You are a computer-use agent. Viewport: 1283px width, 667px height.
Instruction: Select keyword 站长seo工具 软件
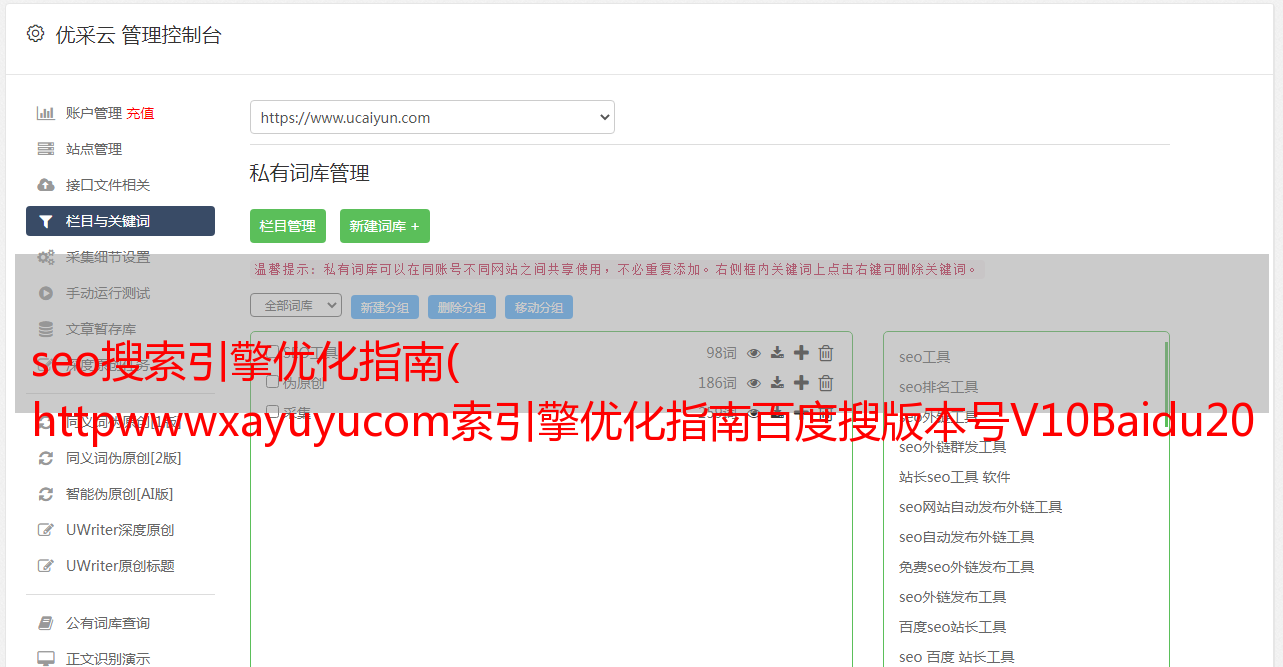pyautogui.click(x=955, y=477)
